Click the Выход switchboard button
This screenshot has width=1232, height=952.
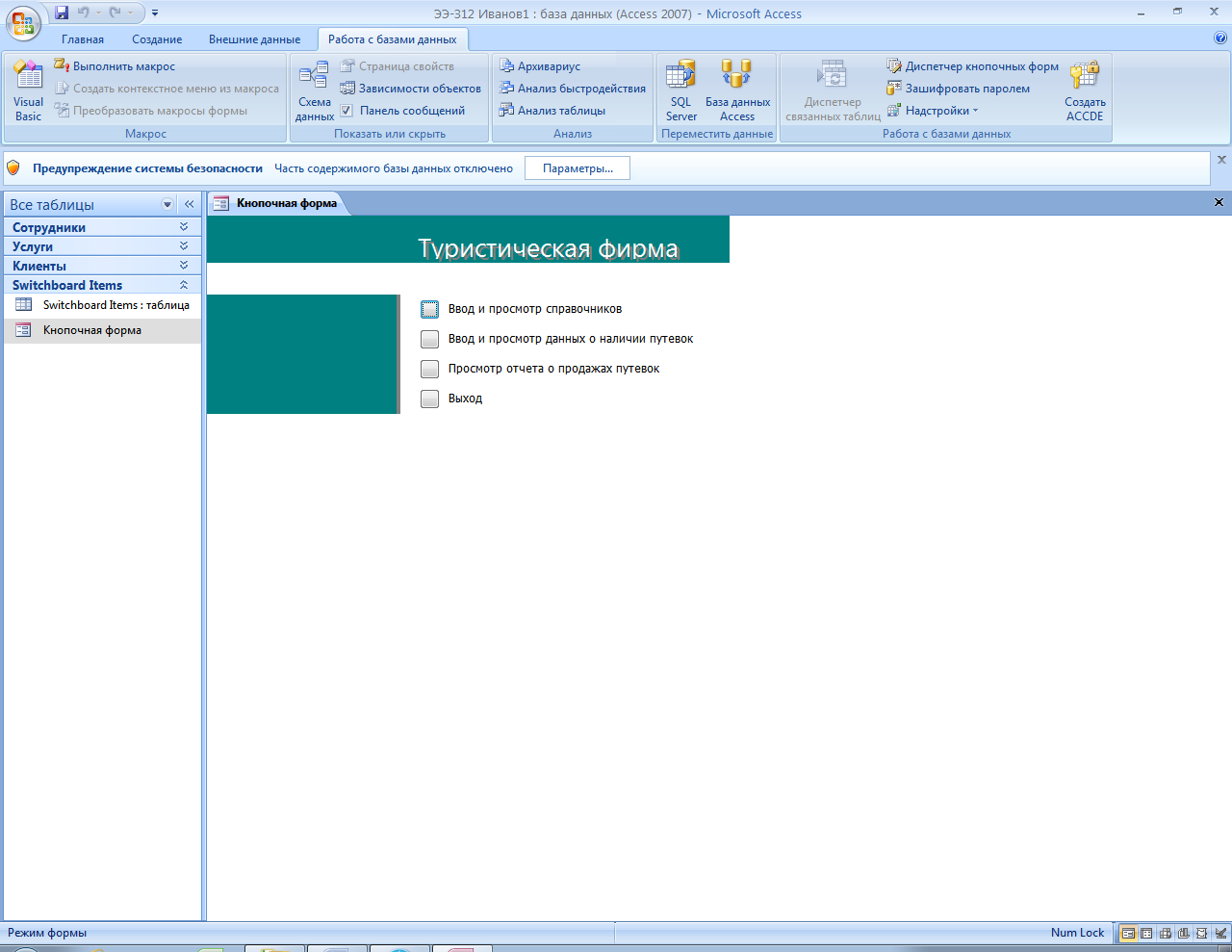pyautogui.click(x=430, y=399)
